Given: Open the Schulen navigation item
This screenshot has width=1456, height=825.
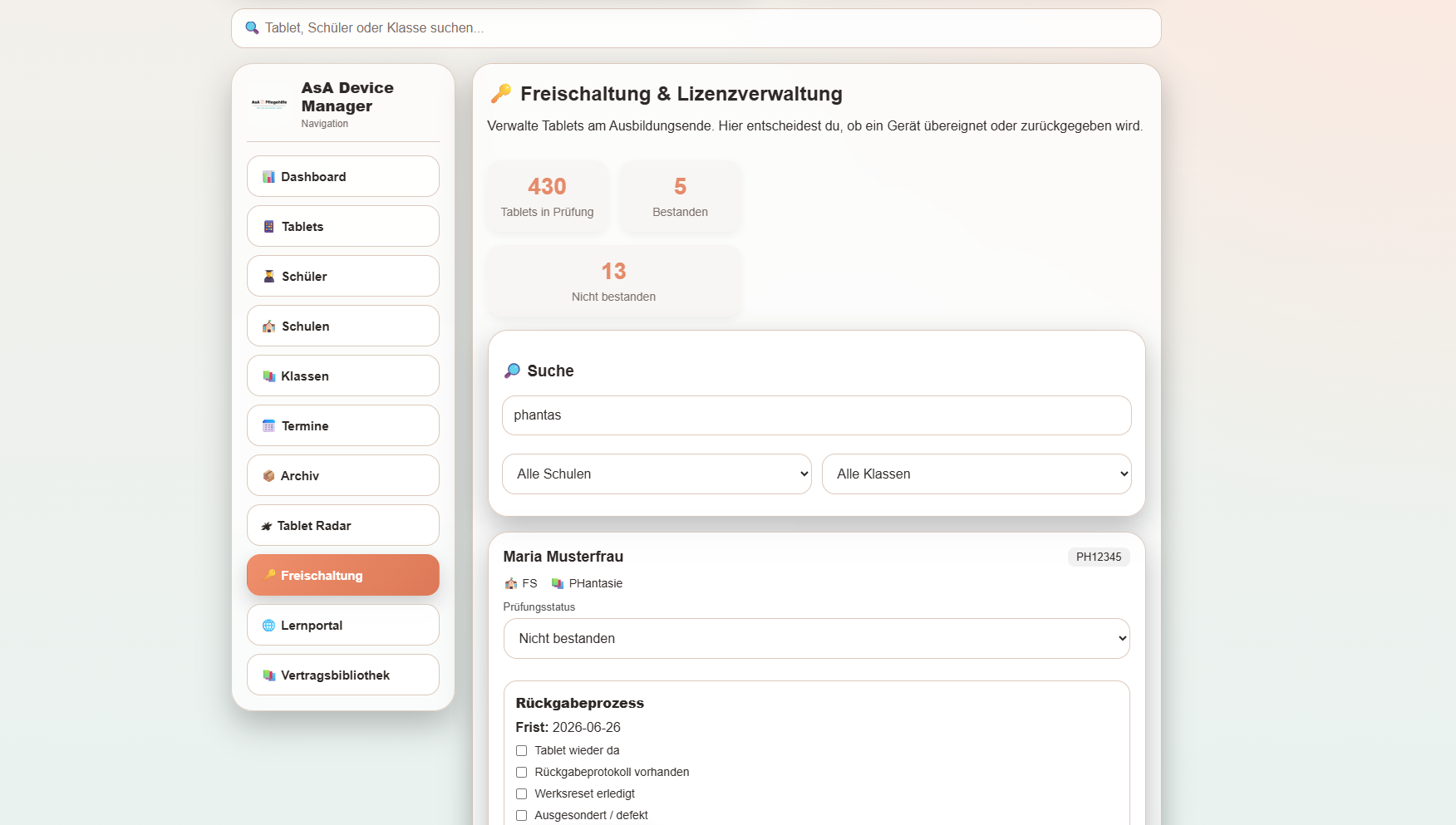Looking at the screenshot, I should coord(342,326).
